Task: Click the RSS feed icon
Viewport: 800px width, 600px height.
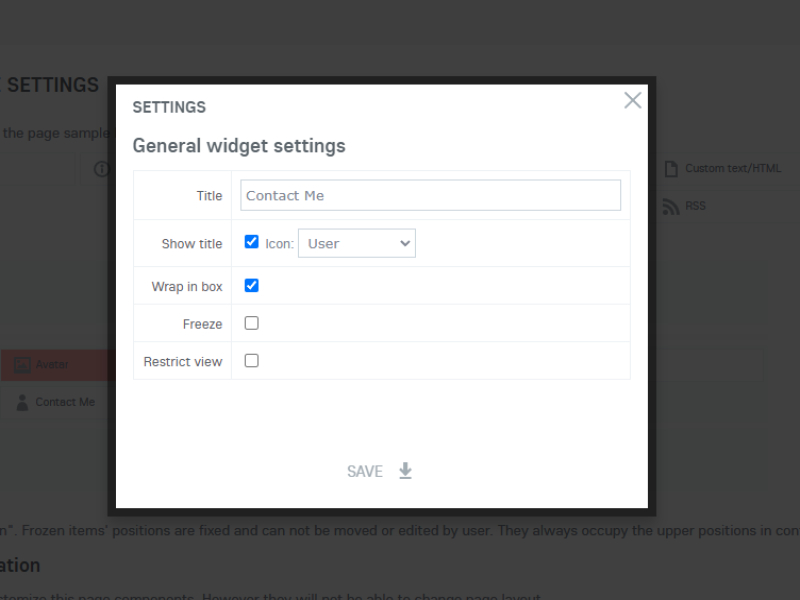Action: [671, 206]
